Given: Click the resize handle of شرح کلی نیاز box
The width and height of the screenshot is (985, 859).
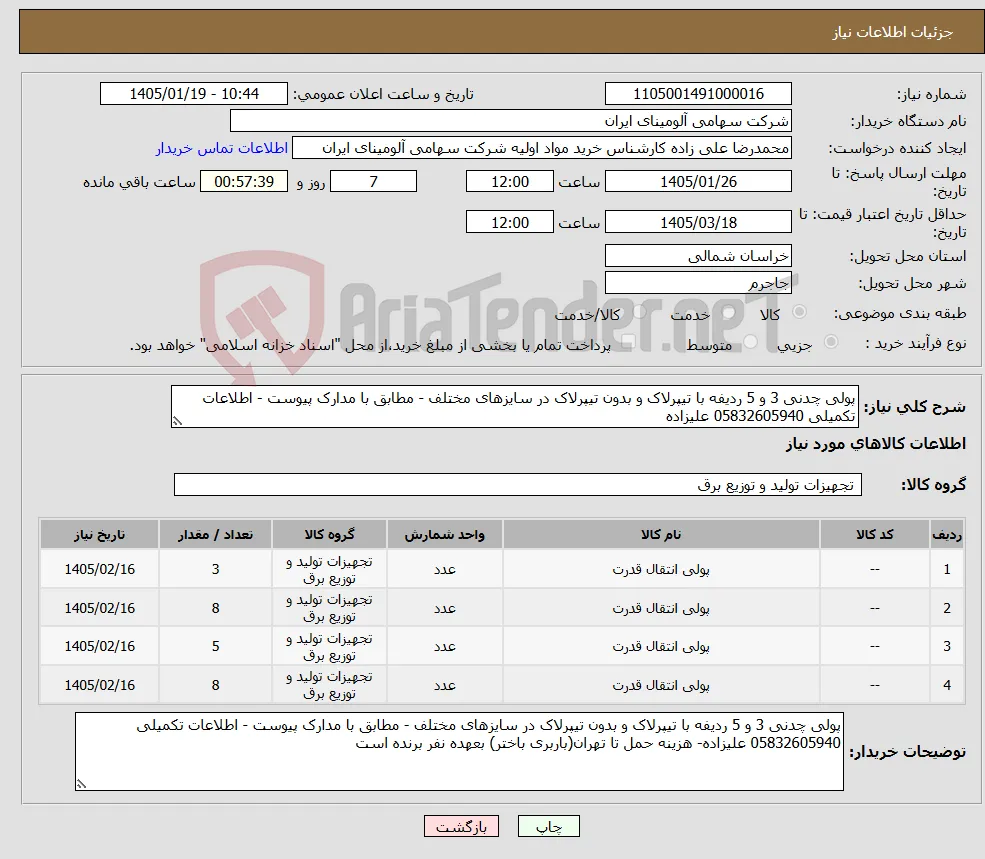Looking at the screenshot, I should click(x=177, y=422).
